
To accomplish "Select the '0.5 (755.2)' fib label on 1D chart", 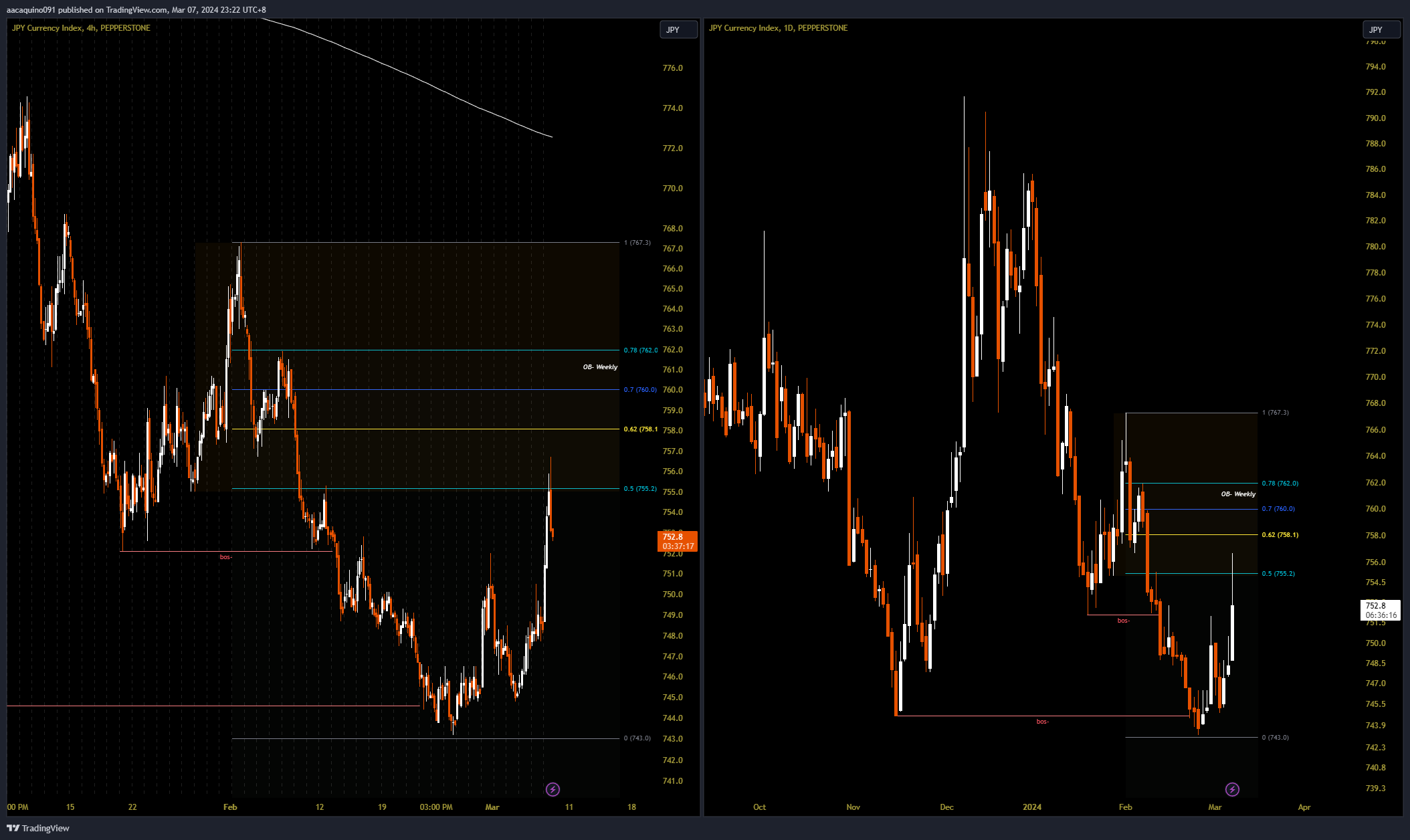I will pyautogui.click(x=1278, y=574).
